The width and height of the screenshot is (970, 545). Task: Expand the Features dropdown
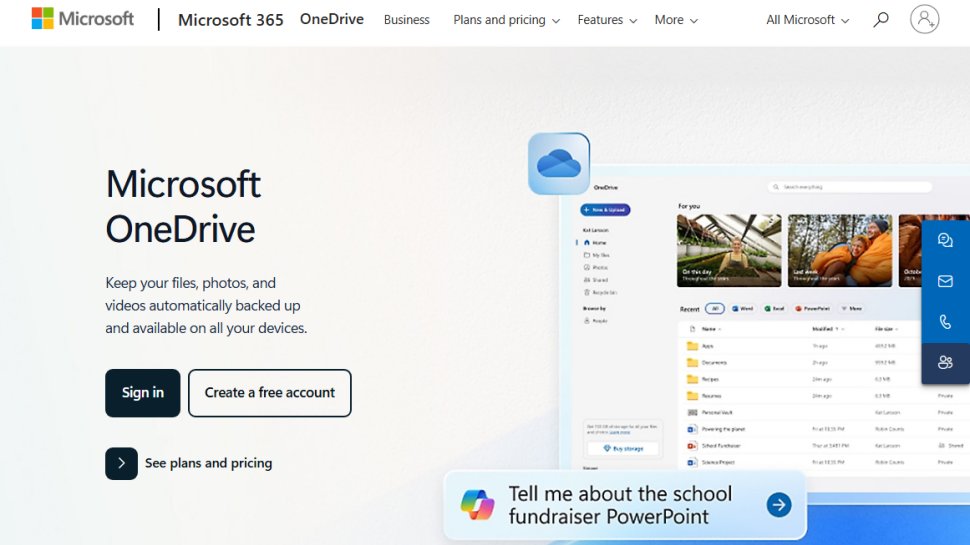click(x=607, y=20)
